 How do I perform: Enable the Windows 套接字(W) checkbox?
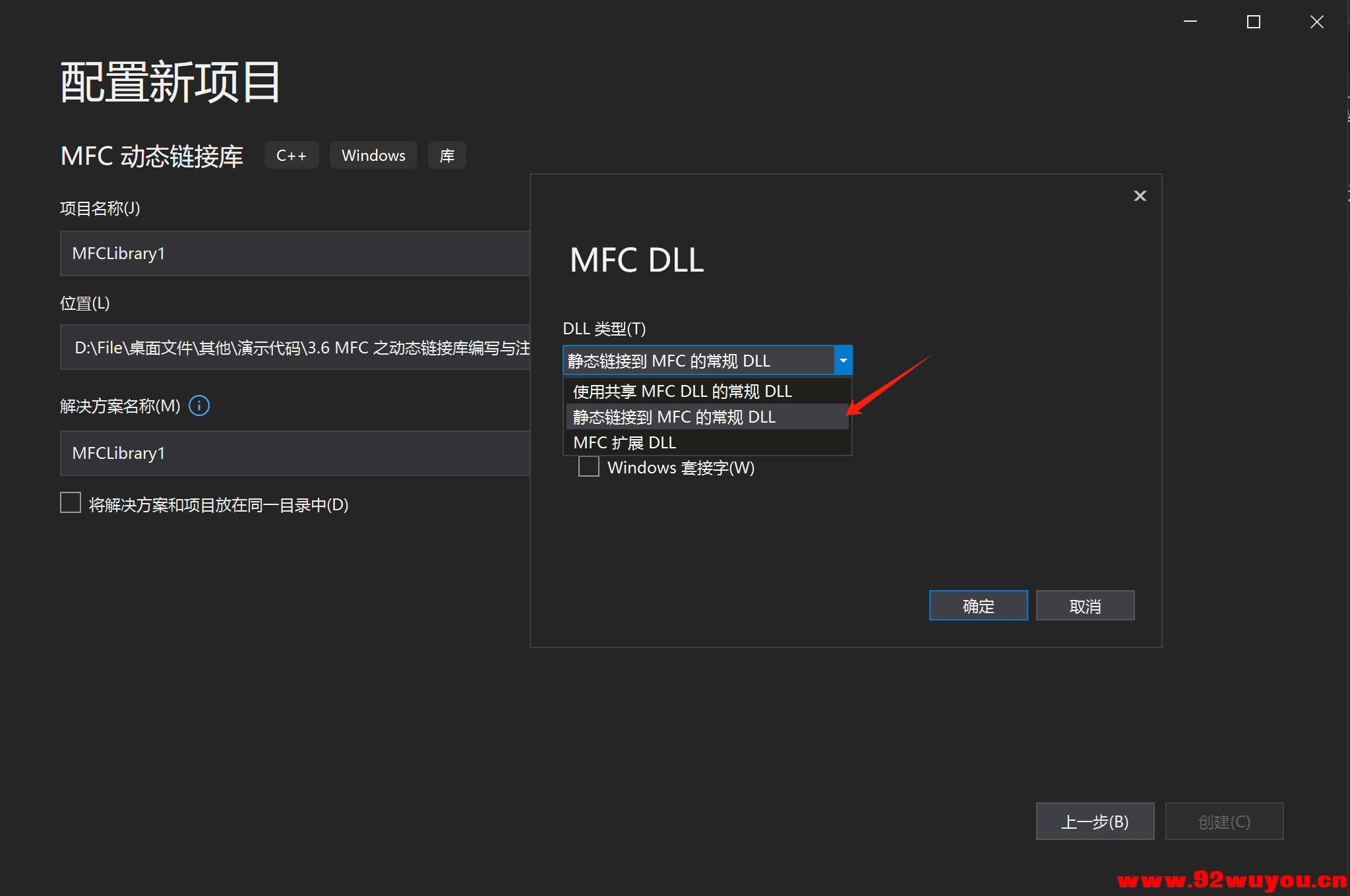[588, 466]
